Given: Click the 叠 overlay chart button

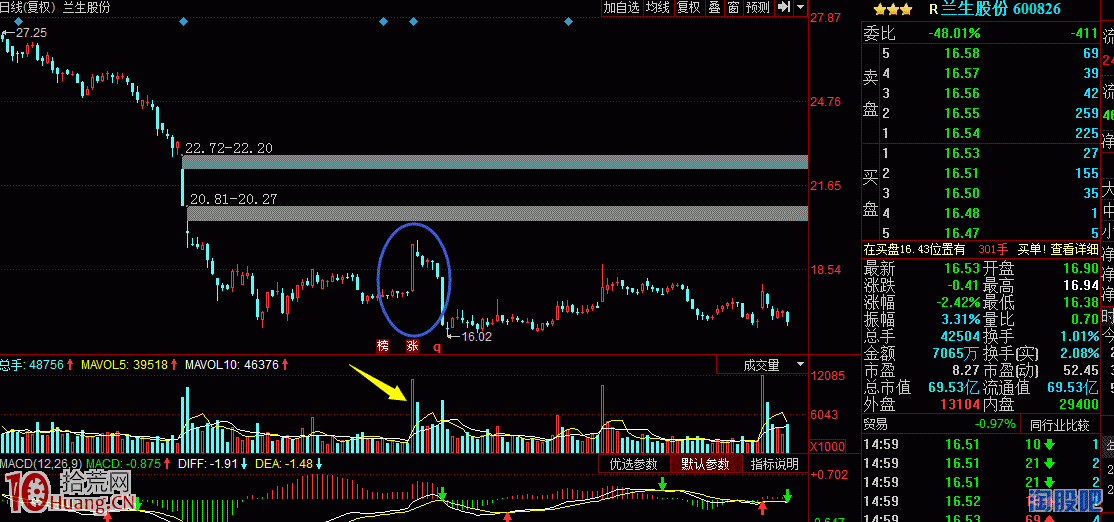Looking at the screenshot, I should coord(715,8).
